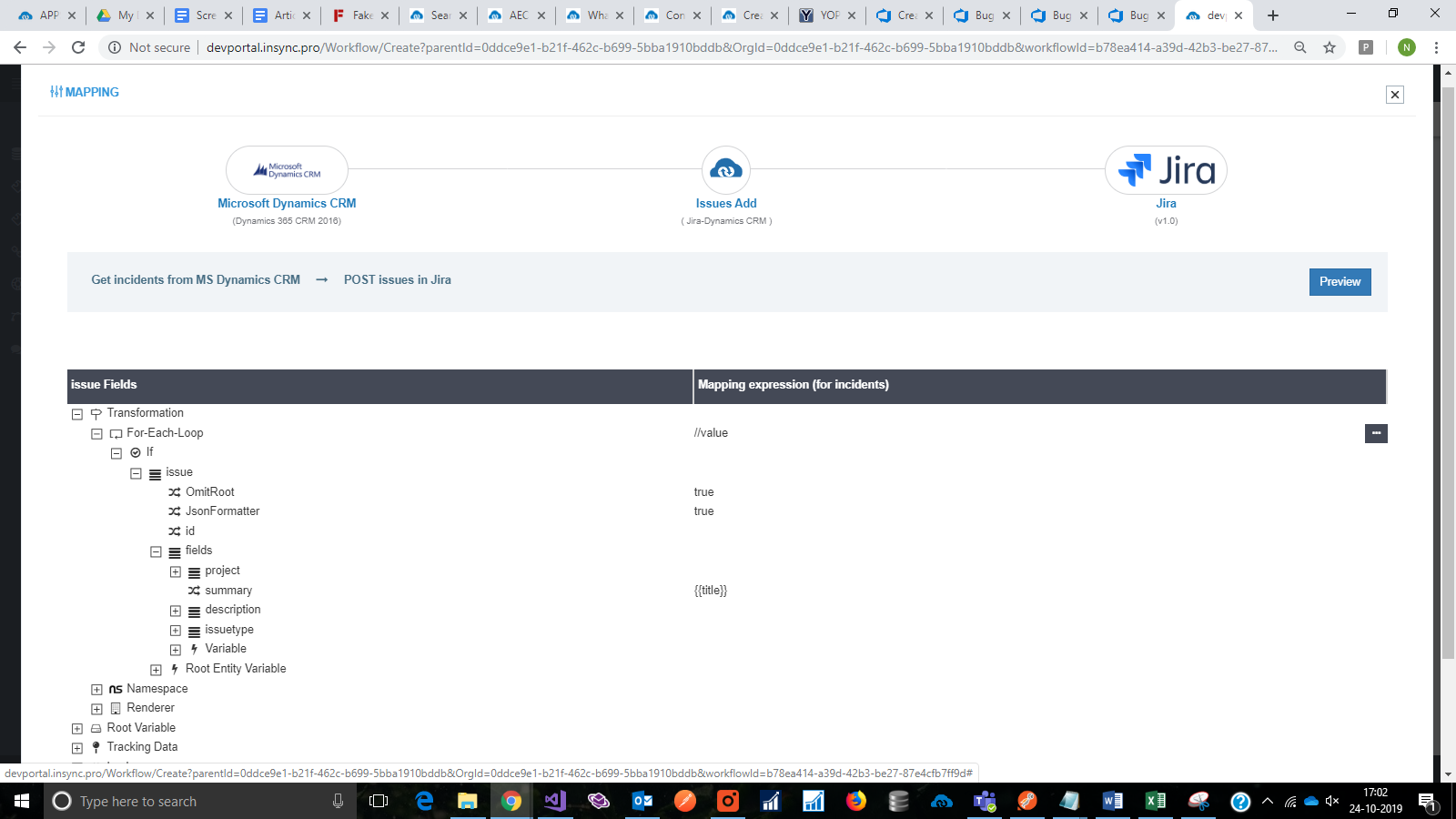Click the Transformation anchor icon
Screen dimensions: 1456x819
tap(96, 414)
